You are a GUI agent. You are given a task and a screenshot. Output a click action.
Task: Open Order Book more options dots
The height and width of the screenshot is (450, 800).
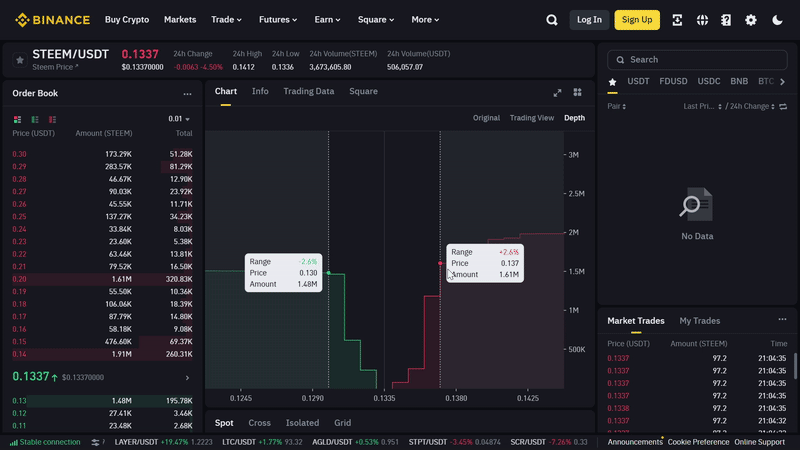pos(187,94)
